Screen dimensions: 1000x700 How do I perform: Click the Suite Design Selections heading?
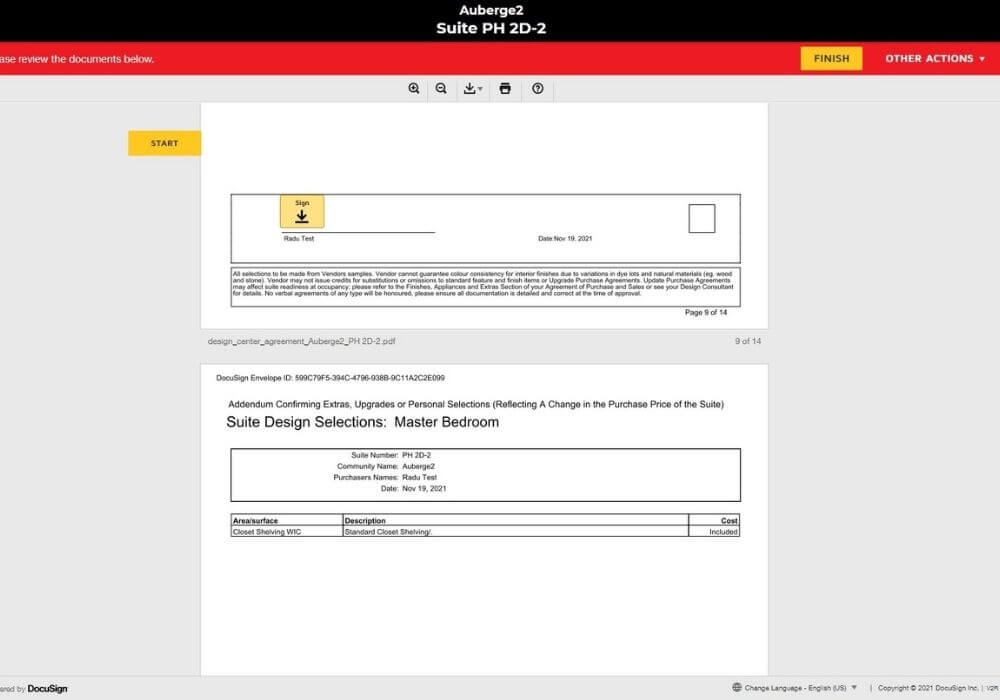(x=362, y=422)
